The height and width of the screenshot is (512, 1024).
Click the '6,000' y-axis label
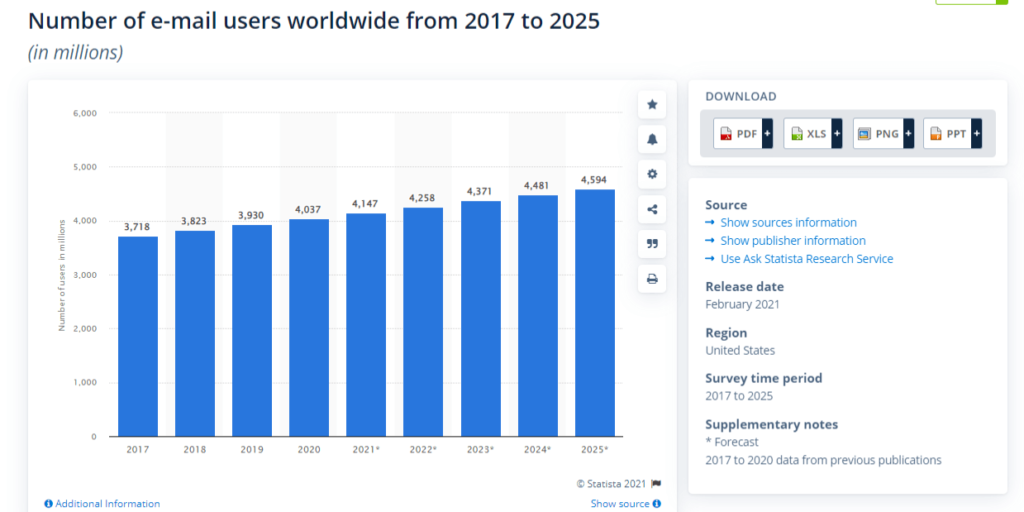pyautogui.click(x=84, y=113)
